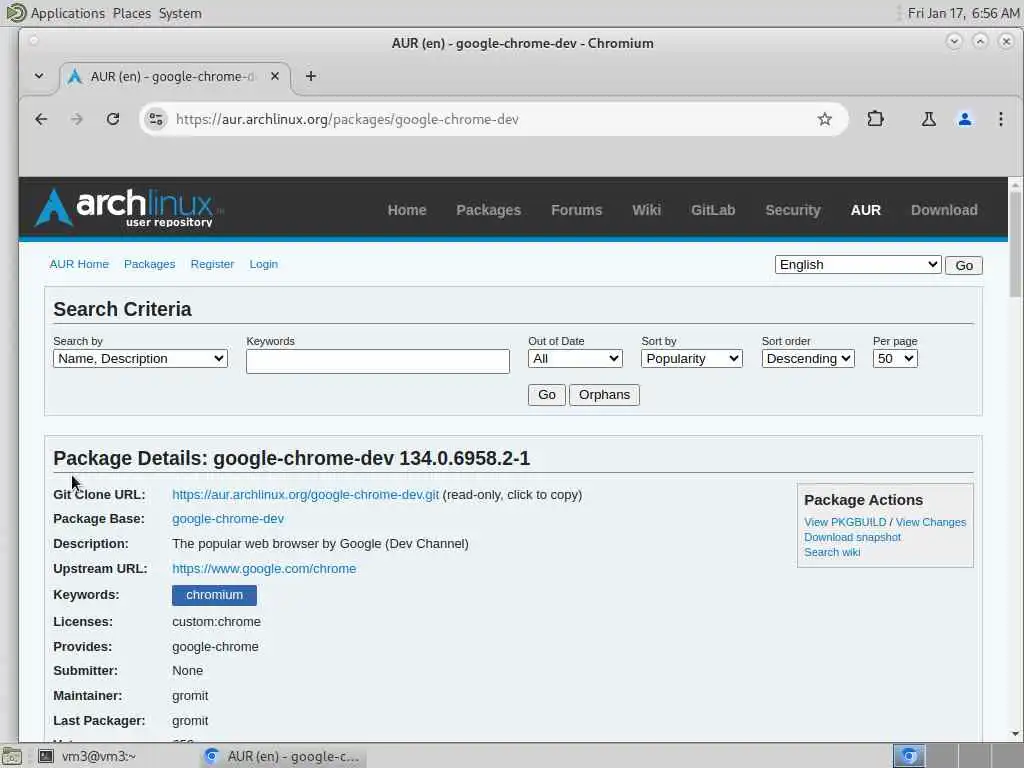The width and height of the screenshot is (1024, 768).
Task: Open Packages in the top navigation bar
Action: 488,210
